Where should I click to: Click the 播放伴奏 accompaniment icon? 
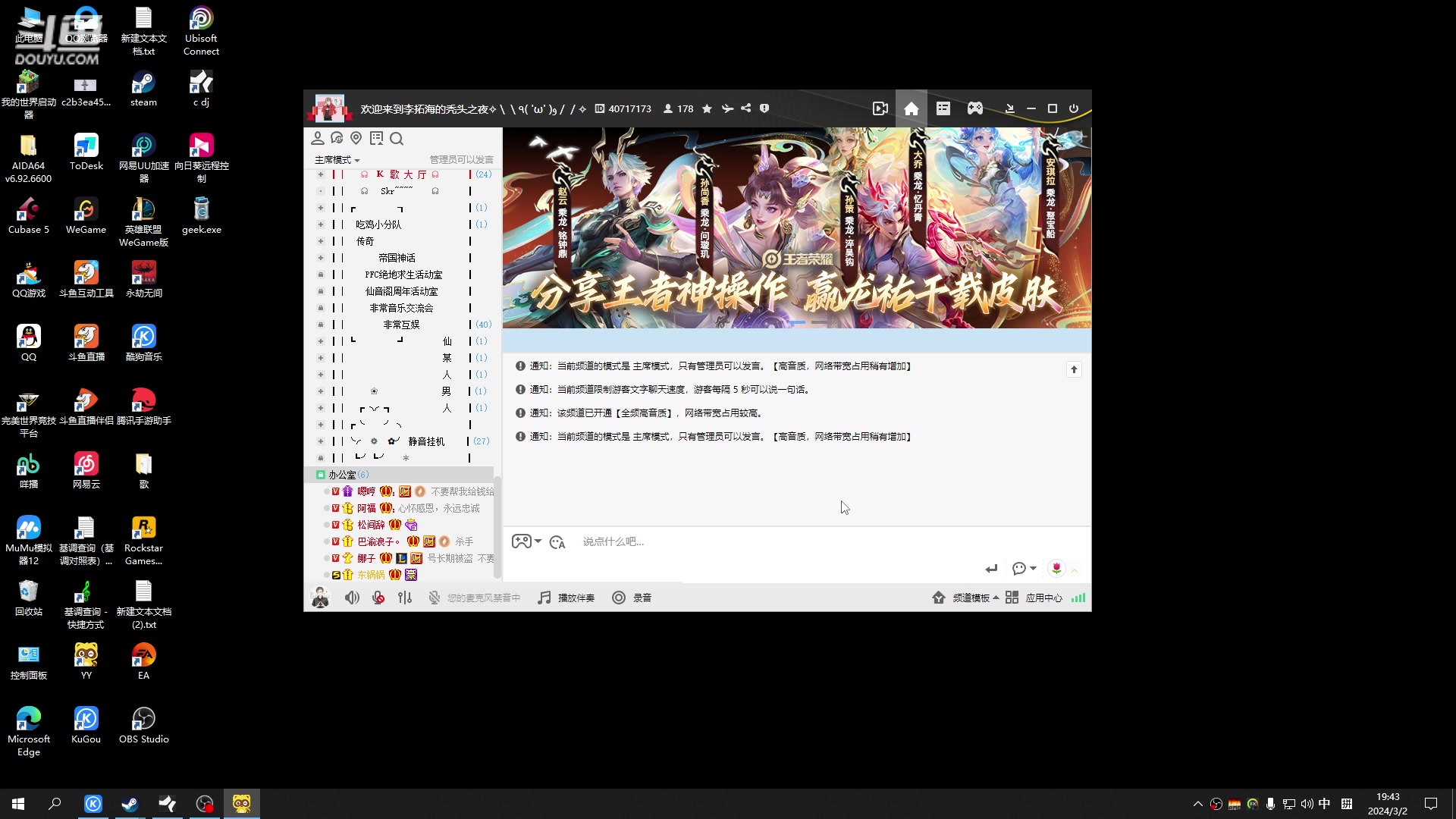(x=545, y=598)
